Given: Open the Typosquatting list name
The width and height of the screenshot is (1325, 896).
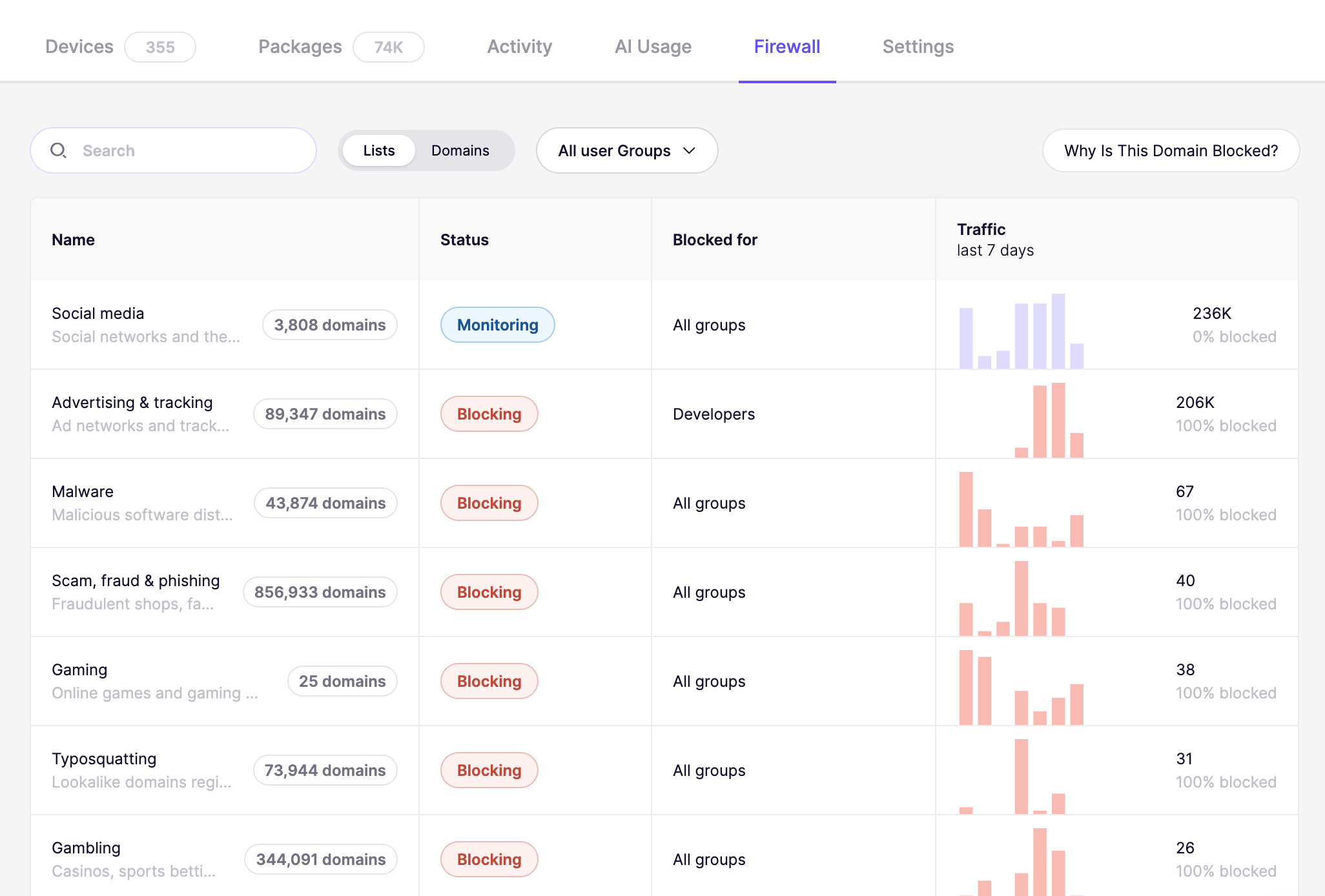Looking at the screenshot, I should [x=104, y=759].
